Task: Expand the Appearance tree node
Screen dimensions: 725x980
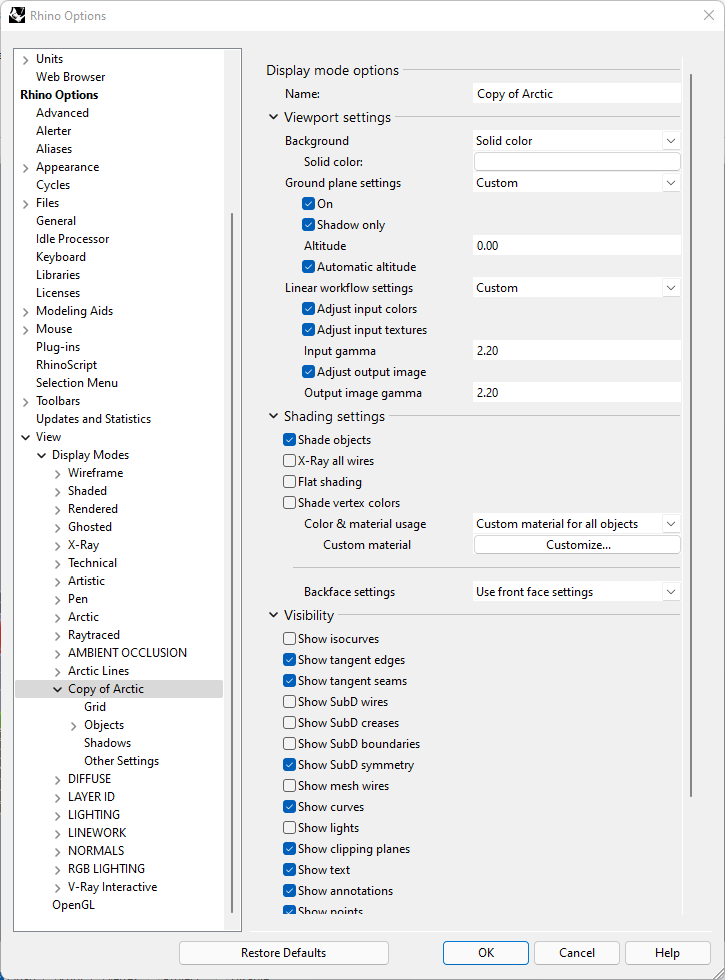Action: (26, 168)
